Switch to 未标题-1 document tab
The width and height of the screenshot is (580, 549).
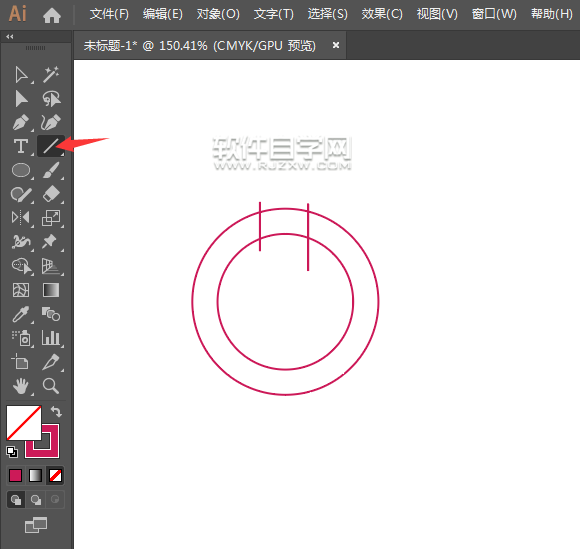[x=200, y=46]
